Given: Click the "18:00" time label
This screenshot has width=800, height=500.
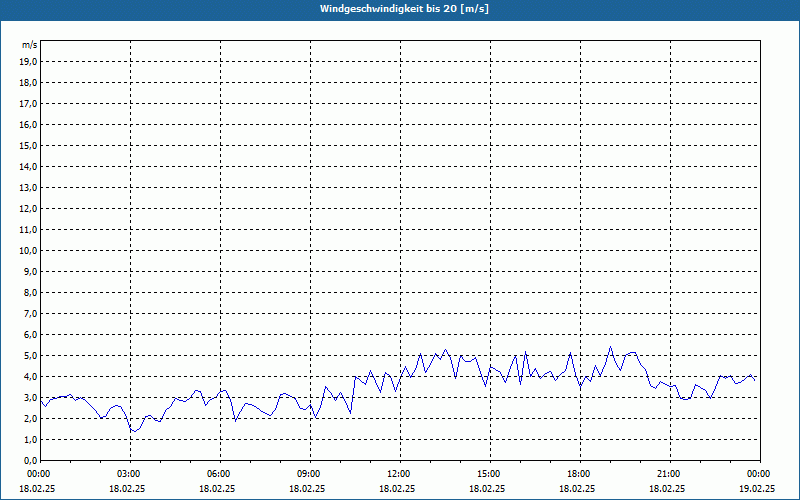Looking at the screenshot, I should 580,474.
